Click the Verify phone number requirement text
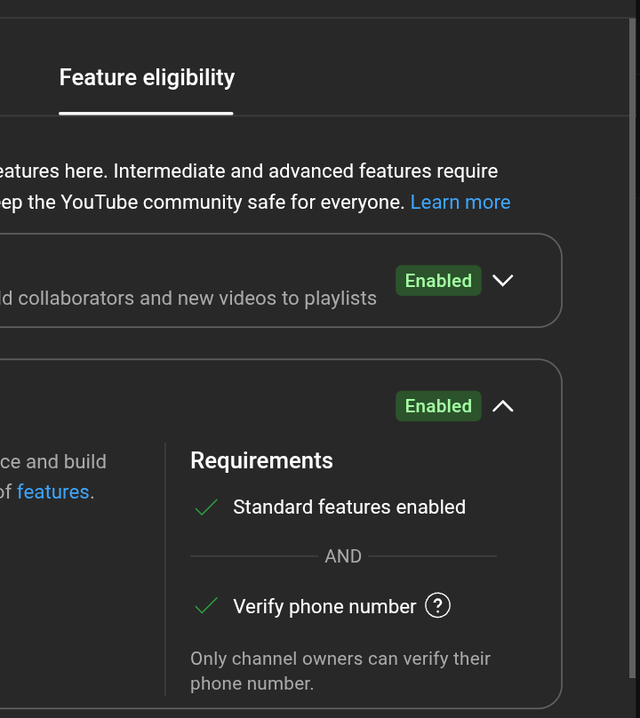The height and width of the screenshot is (718, 640). 324,606
